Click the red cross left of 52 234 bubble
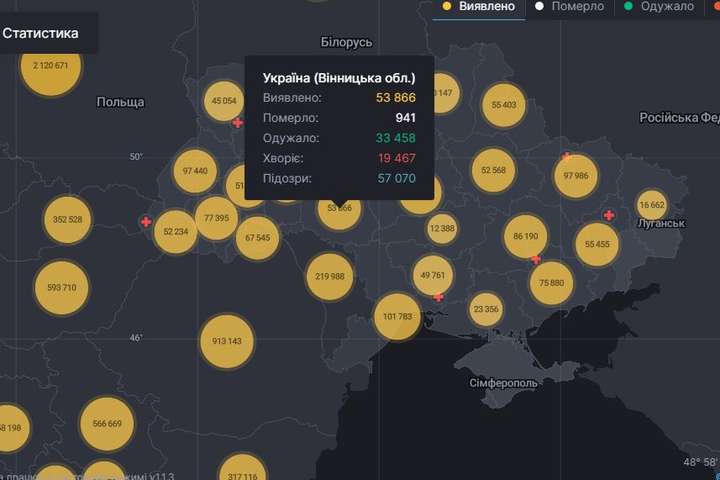720x480 pixels. [146, 222]
